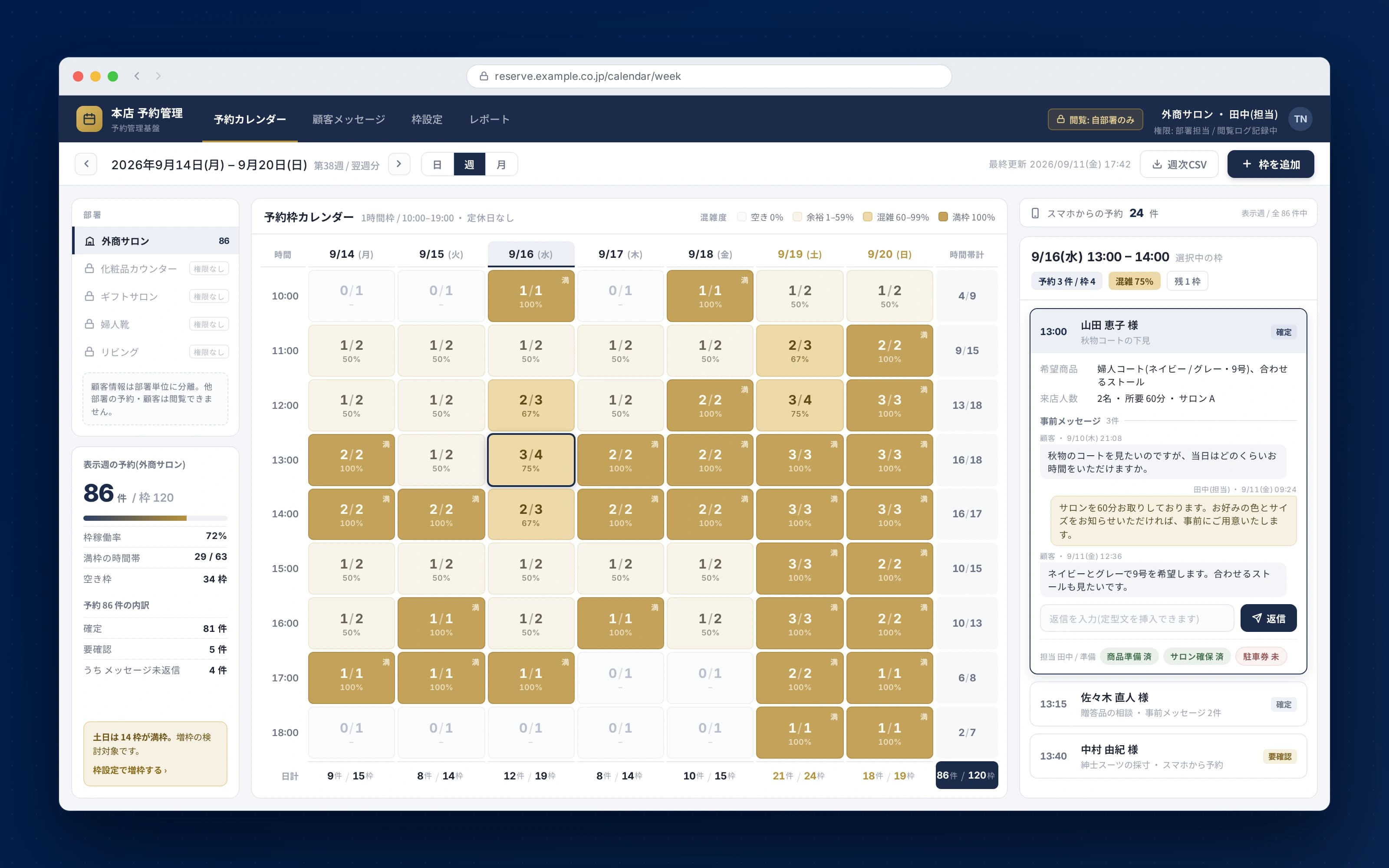Select the 外商サロン department
The width and height of the screenshot is (1389, 868).
point(156,241)
